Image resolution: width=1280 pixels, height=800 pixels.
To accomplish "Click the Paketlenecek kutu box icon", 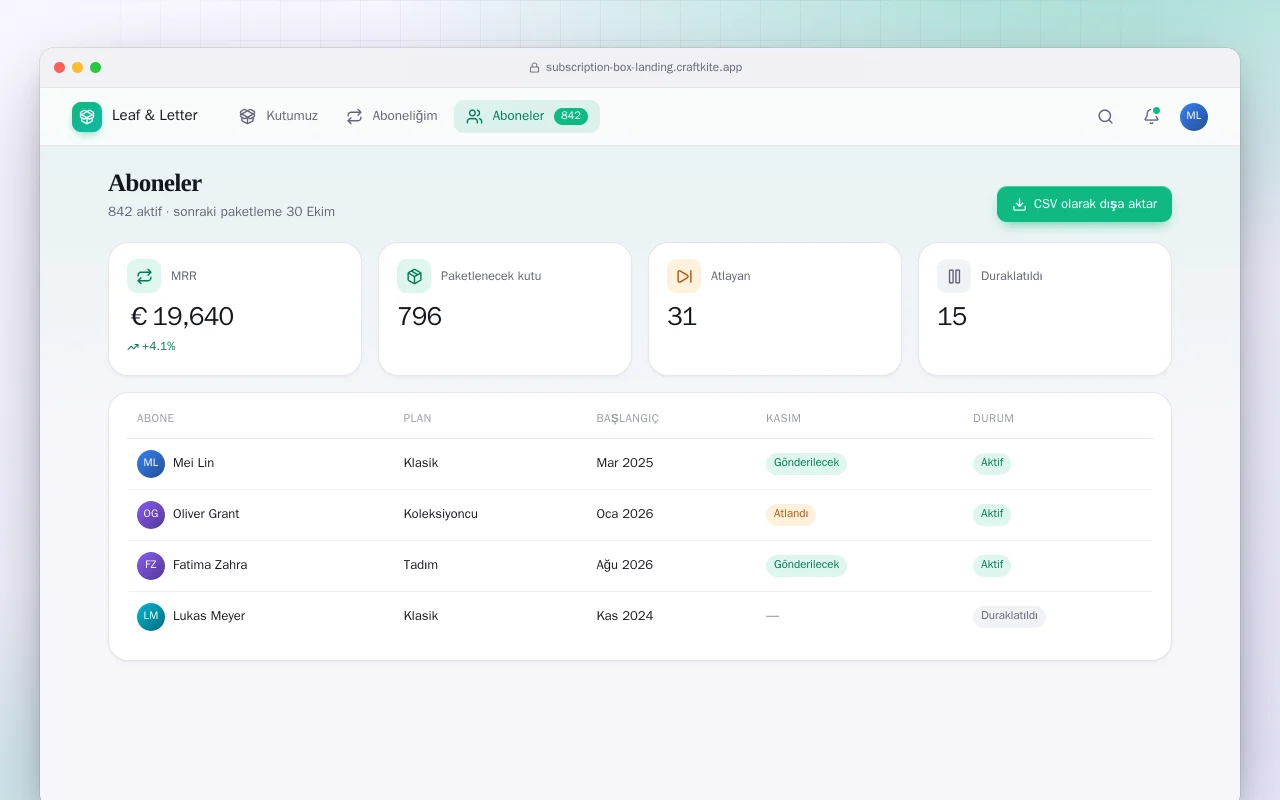I will 414,276.
